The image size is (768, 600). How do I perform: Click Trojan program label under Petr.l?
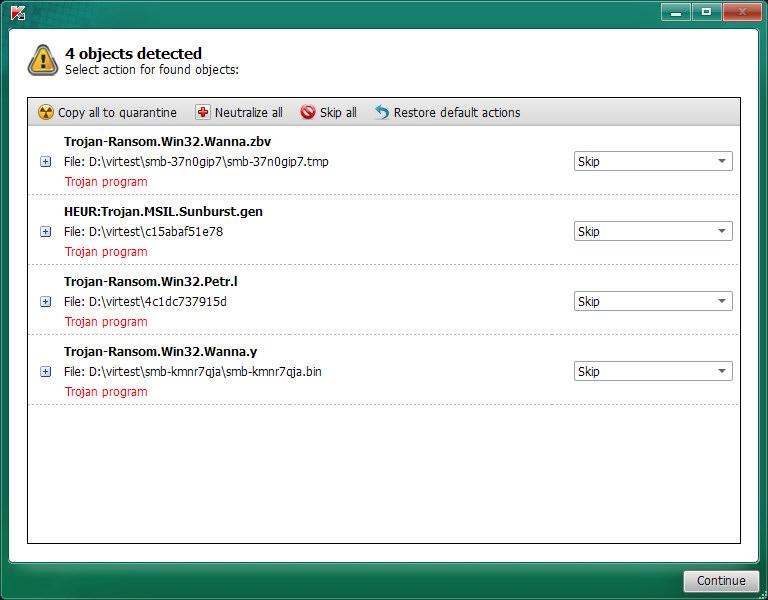pos(106,322)
